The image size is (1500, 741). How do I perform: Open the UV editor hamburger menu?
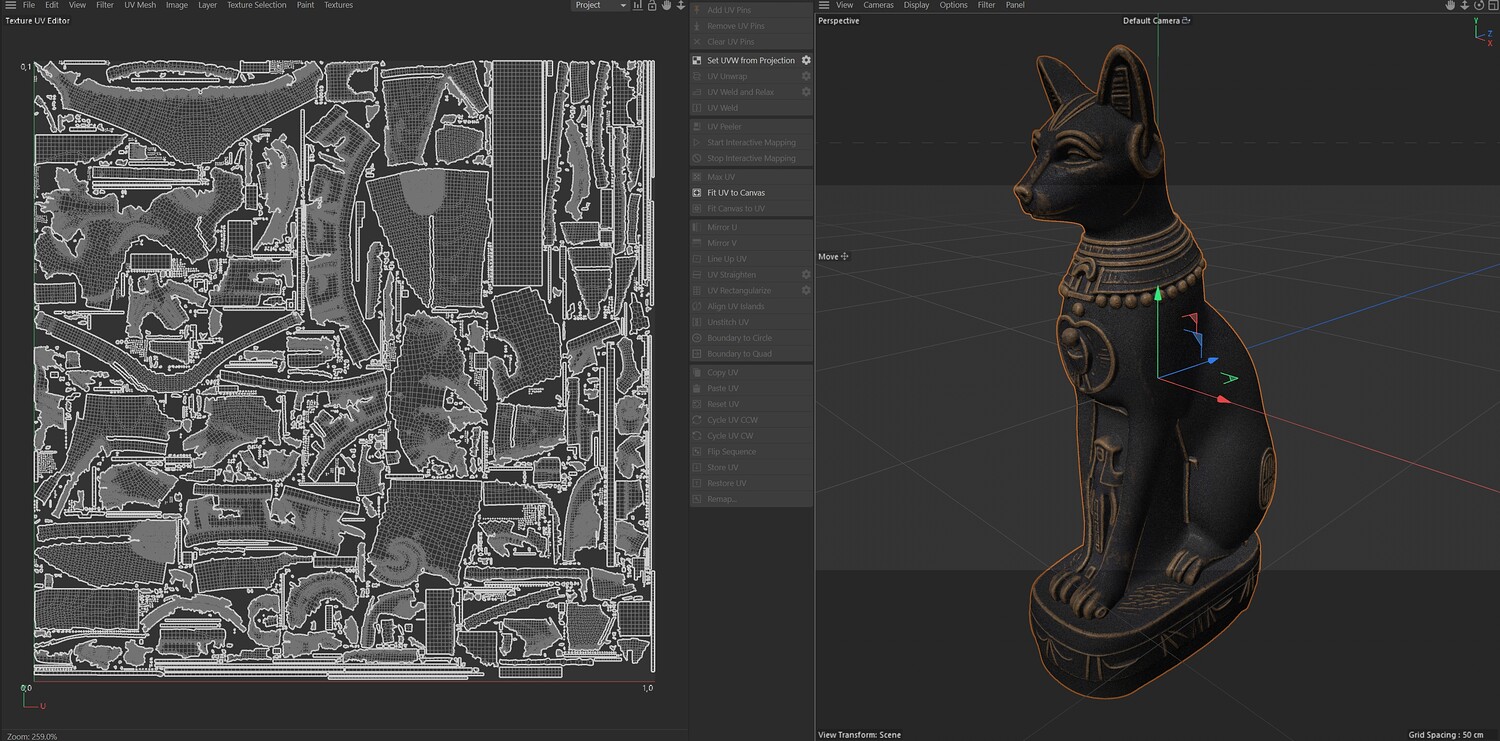coord(10,5)
